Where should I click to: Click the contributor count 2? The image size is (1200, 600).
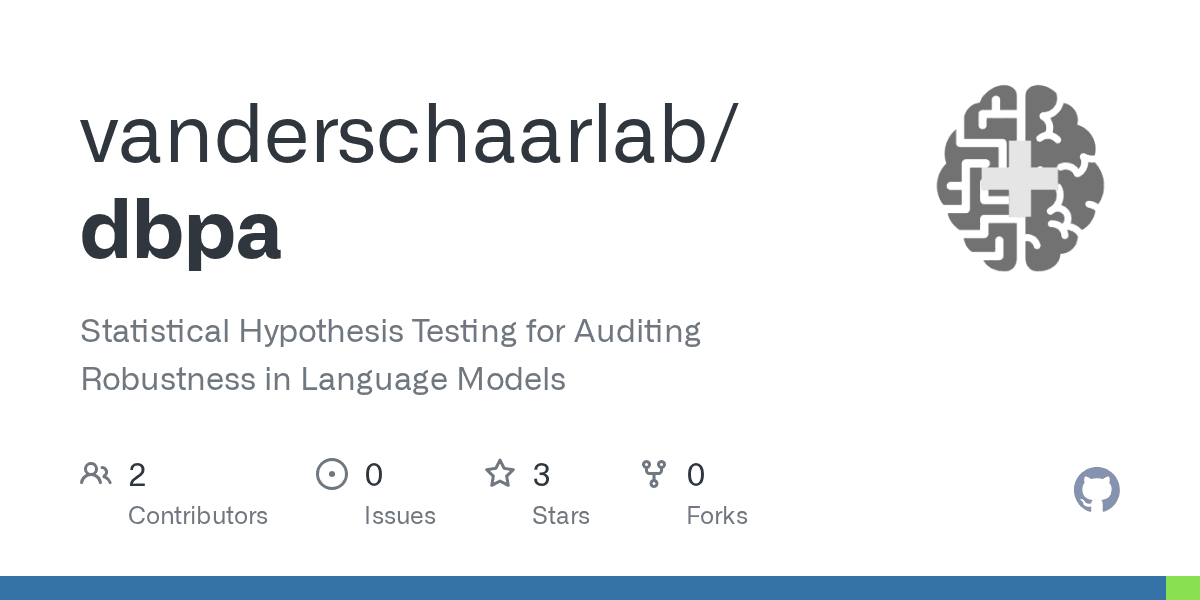pyautogui.click(x=137, y=475)
